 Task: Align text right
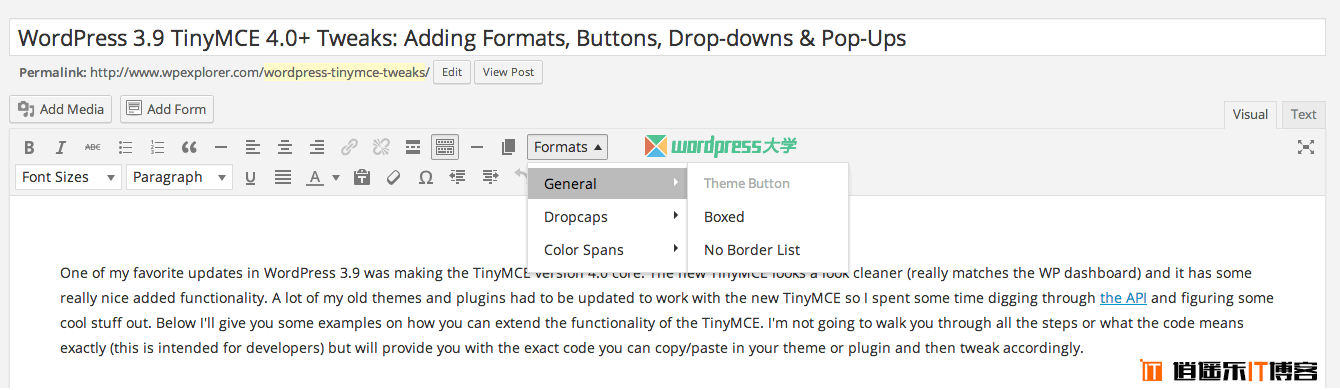pyautogui.click(x=317, y=148)
